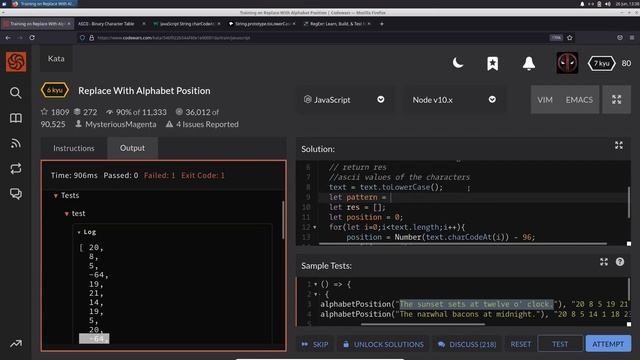Screen dimensions: 640x360
Task: Click the issues warning triangle icon
Action: pyautogui.click(x=169, y=124)
